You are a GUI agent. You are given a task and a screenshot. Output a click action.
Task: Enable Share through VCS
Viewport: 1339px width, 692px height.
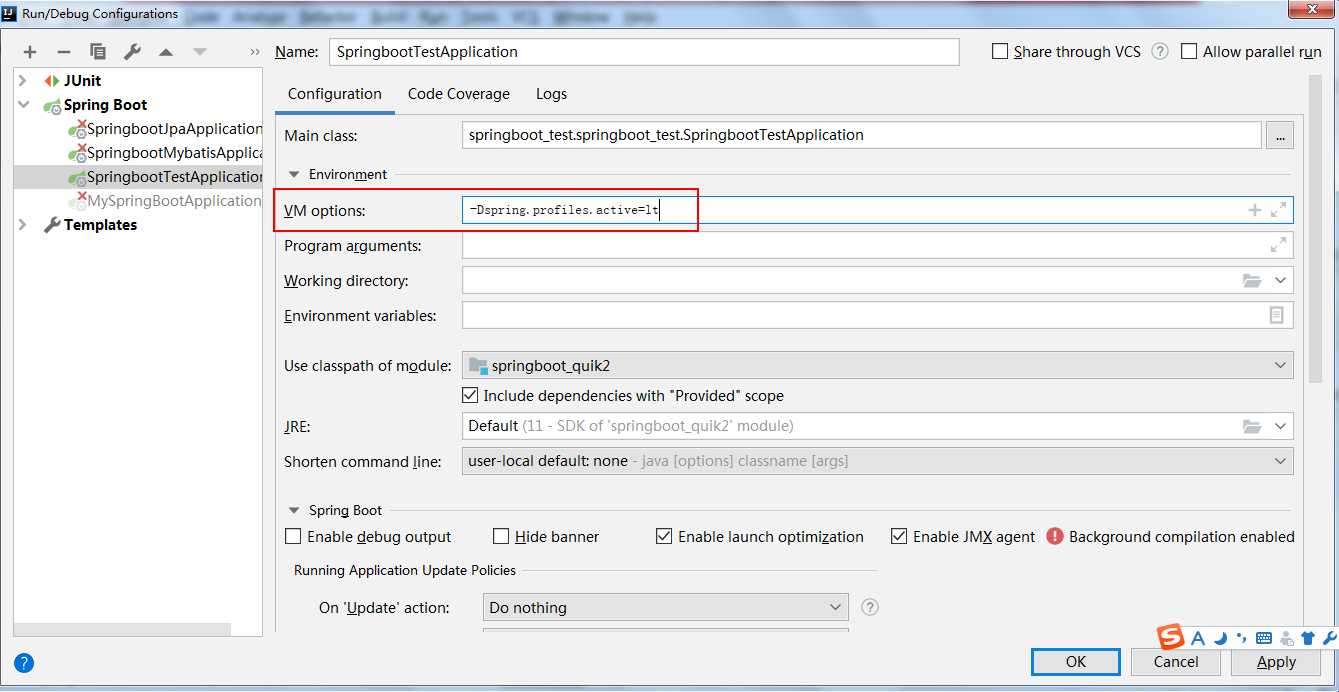pyautogui.click(x=1000, y=51)
